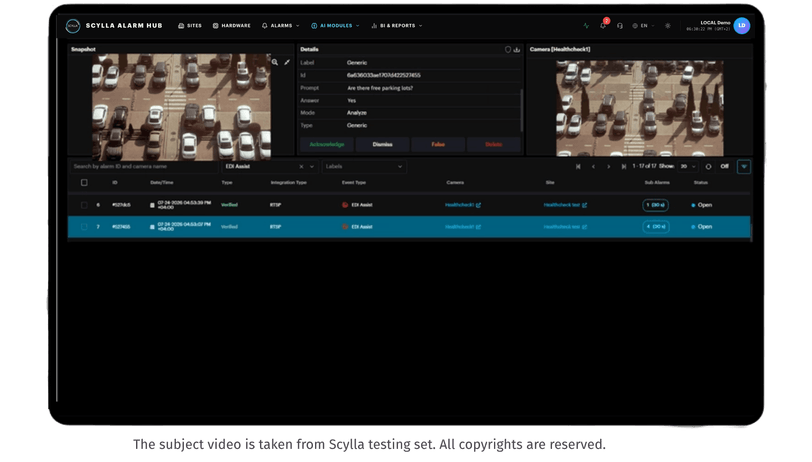Click the Acknowledge button

[x=327, y=145]
